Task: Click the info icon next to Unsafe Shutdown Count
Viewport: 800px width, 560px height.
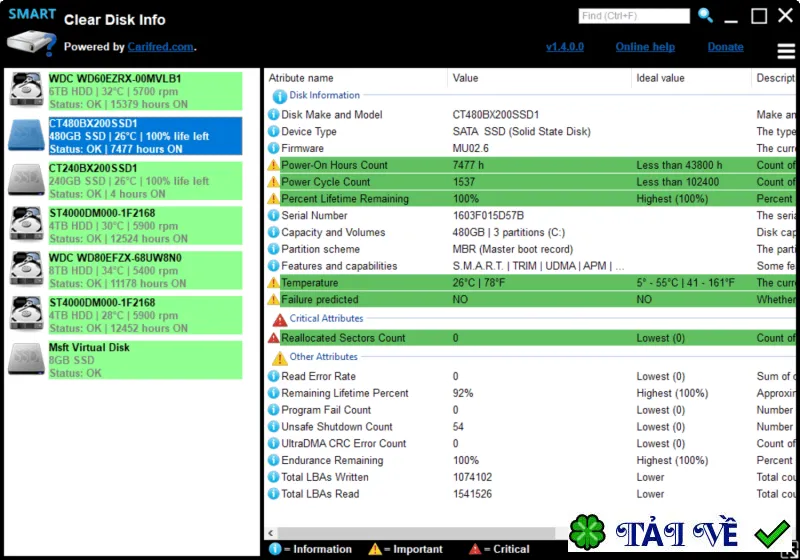Action: (273, 426)
